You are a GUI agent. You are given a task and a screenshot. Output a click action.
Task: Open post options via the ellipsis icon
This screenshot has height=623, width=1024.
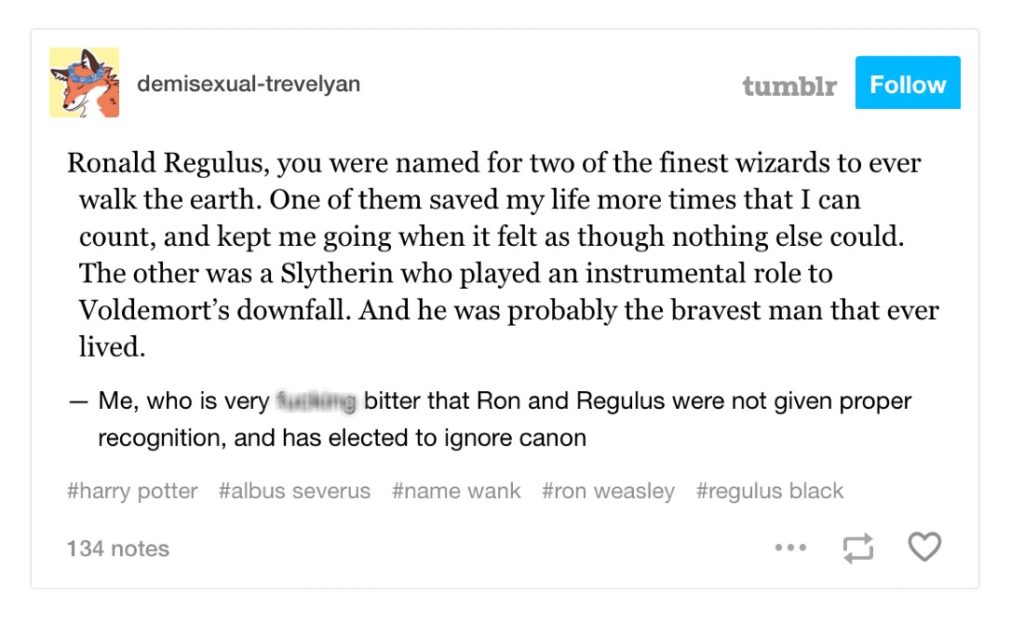click(x=791, y=547)
